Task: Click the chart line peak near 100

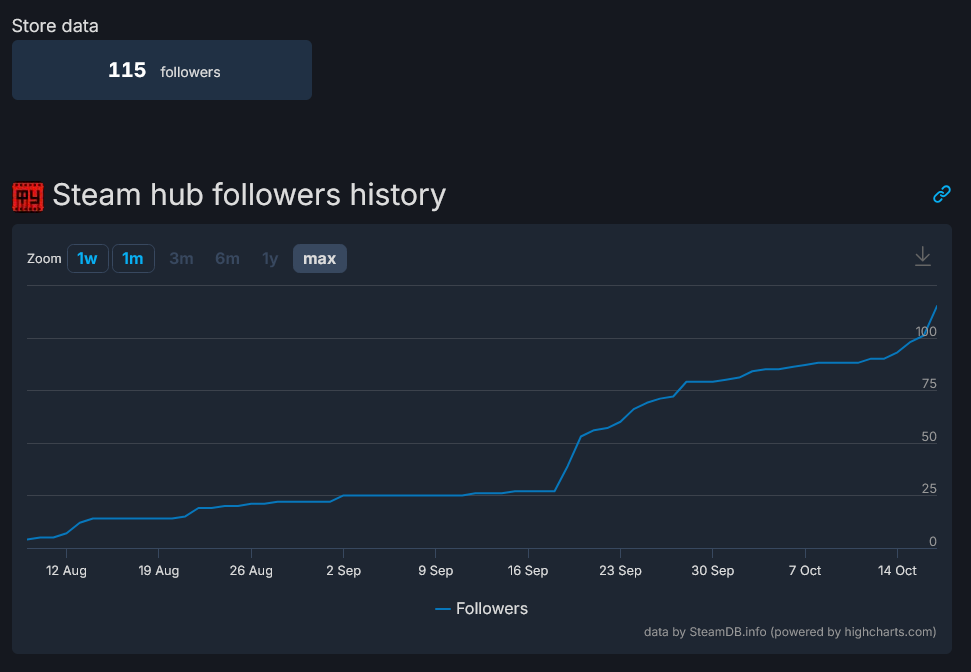Action: pos(936,307)
